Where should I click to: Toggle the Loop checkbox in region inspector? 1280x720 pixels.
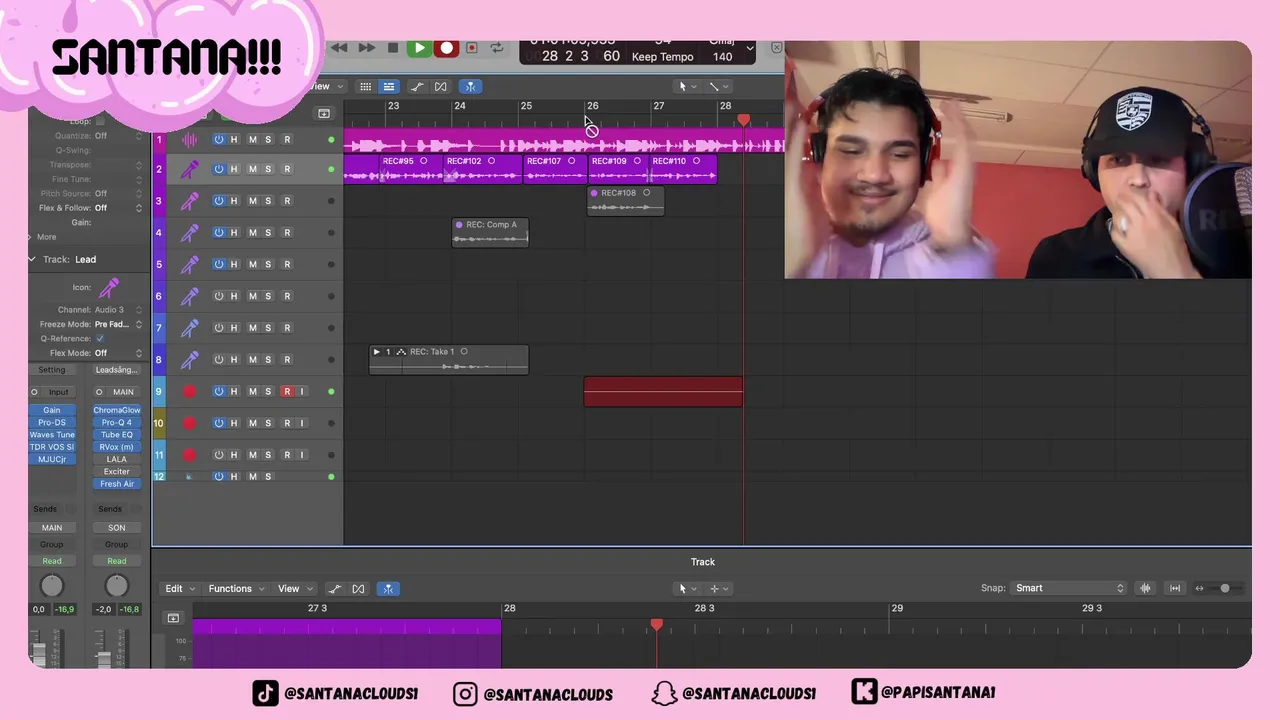[100, 121]
